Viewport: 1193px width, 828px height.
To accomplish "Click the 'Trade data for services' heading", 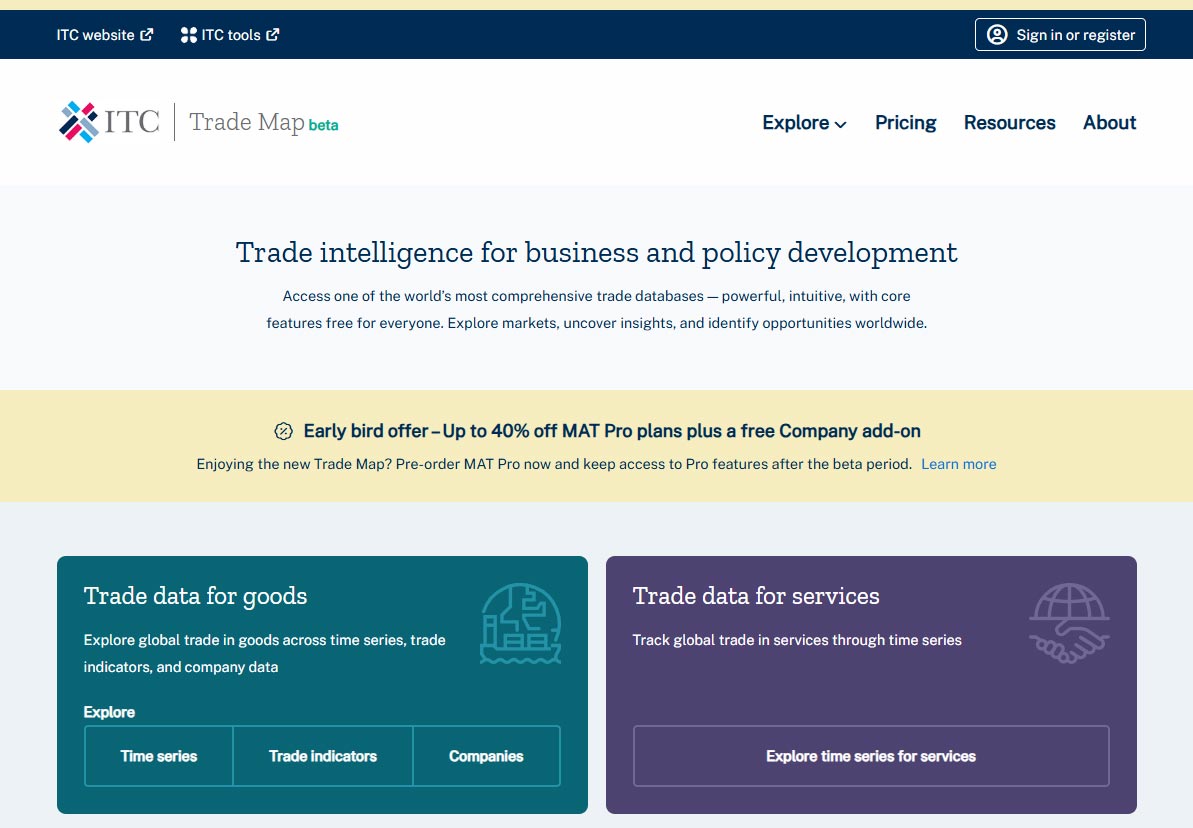I will [x=756, y=596].
